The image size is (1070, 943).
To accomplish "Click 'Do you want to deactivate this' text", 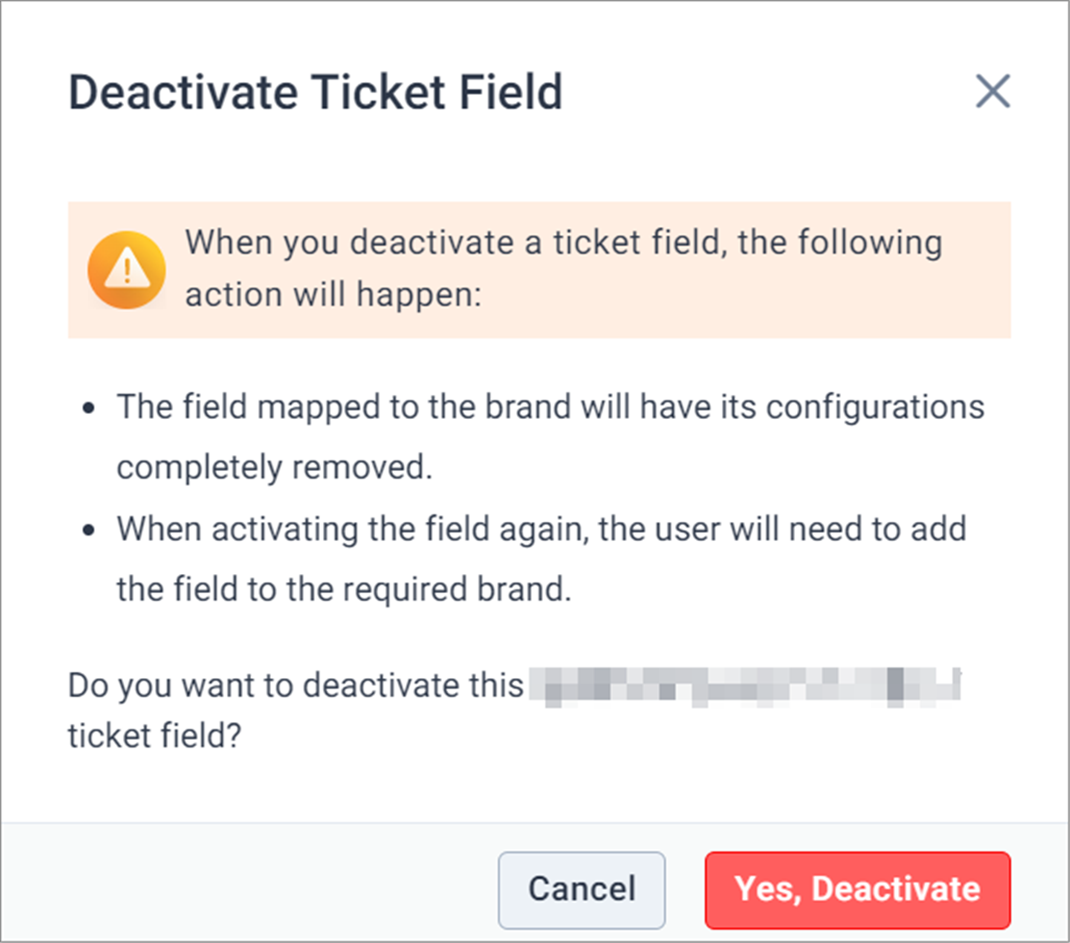I will pos(295,686).
